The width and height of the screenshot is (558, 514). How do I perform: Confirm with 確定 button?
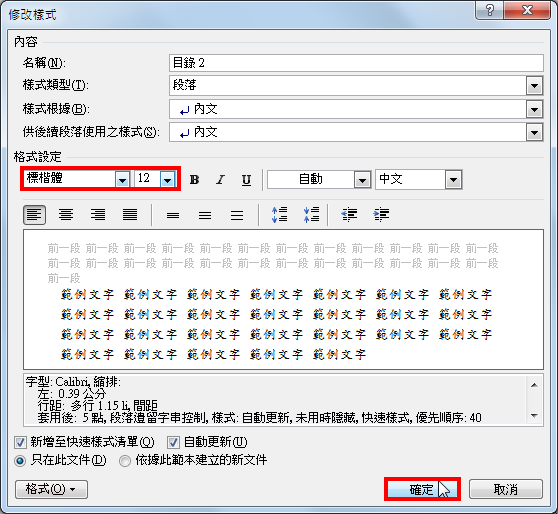pyautogui.click(x=422, y=489)
